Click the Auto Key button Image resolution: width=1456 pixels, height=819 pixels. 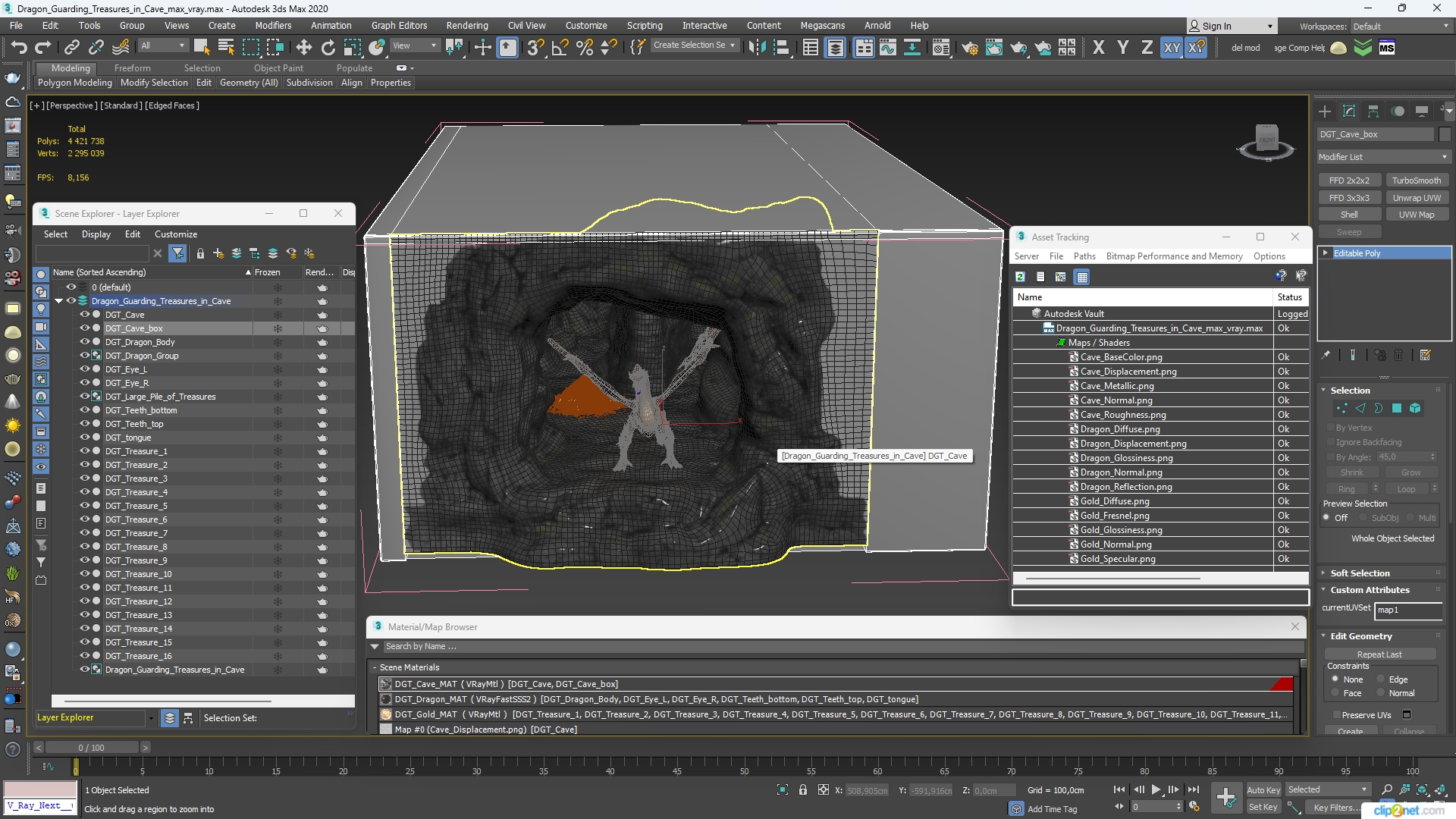click(1263, 789)
